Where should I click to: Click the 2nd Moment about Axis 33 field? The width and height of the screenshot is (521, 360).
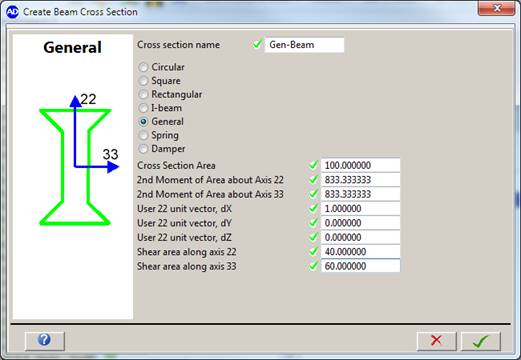[x=360, y=194]
